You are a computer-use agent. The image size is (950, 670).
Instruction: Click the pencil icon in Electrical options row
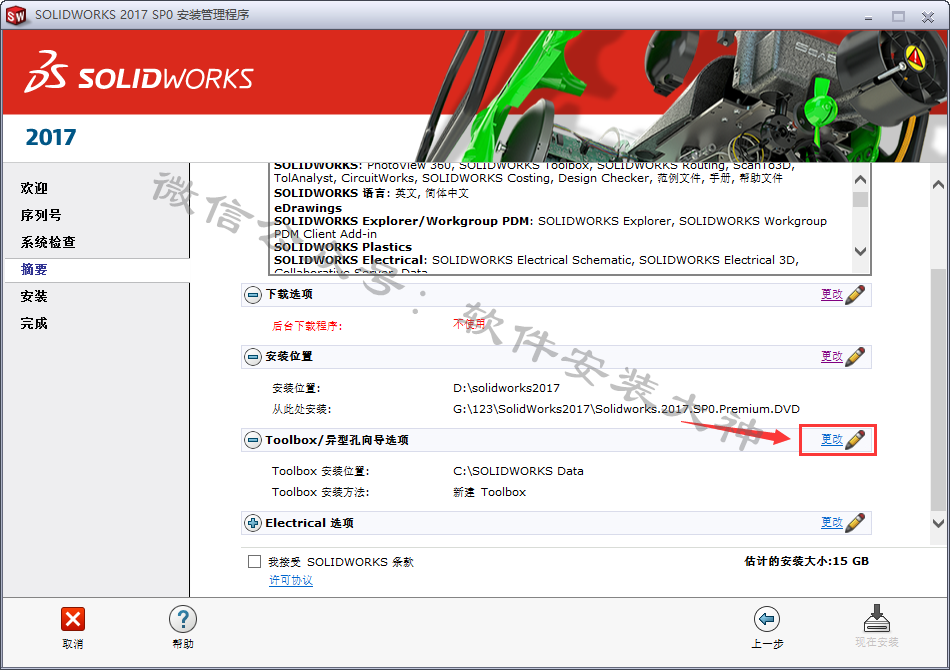(x=855, y=523)
